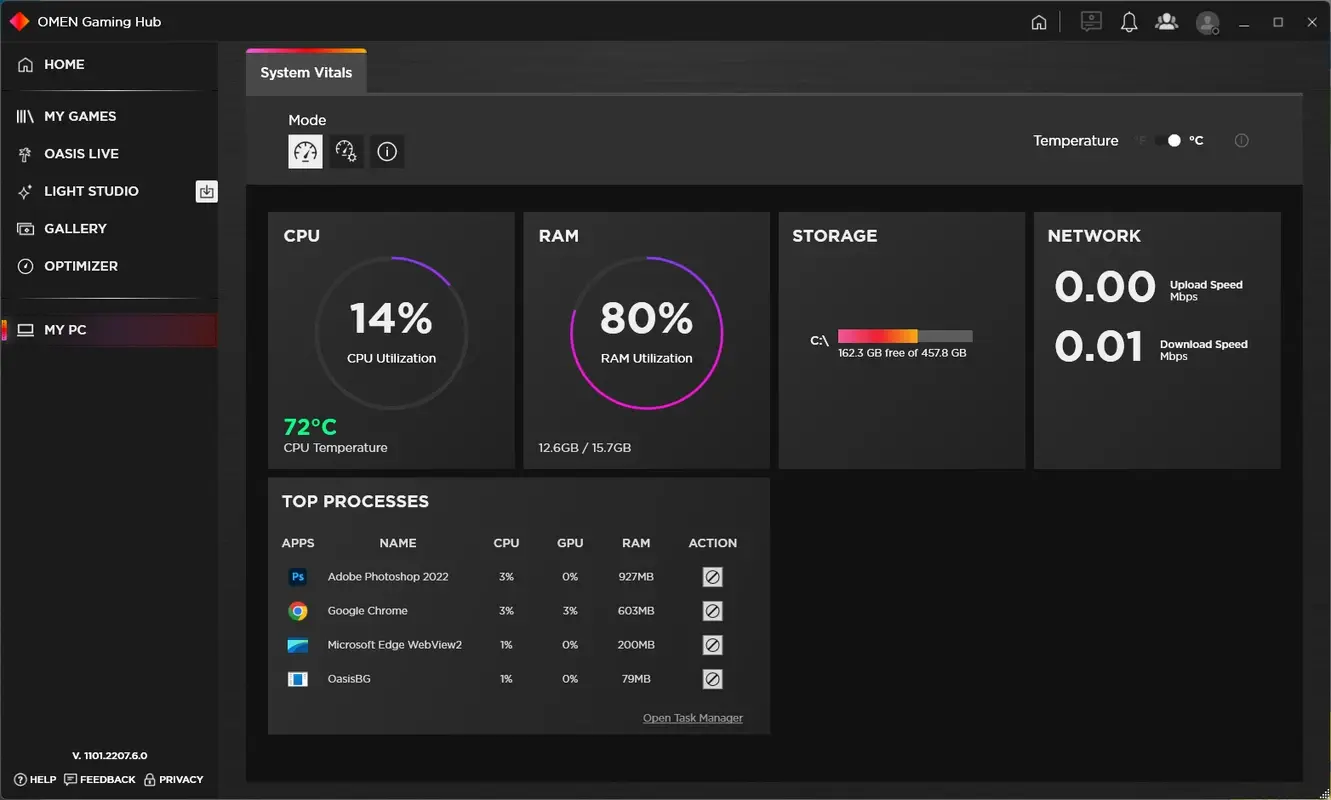Open the feedback message icon near notifications
Viewport: 1331px width, 800px height.
[x=1091, y=21]
